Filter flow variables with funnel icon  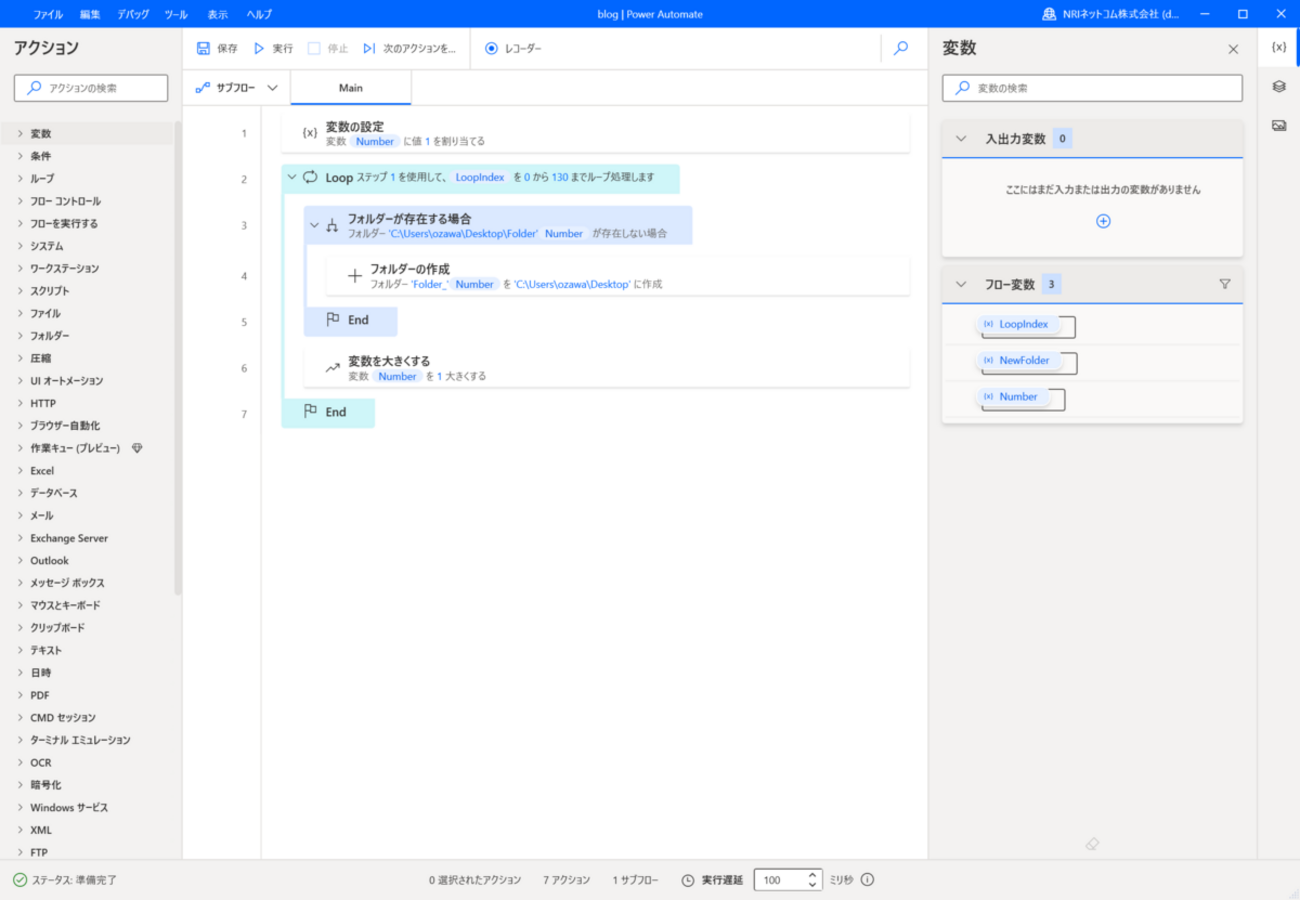(1224, 284)
